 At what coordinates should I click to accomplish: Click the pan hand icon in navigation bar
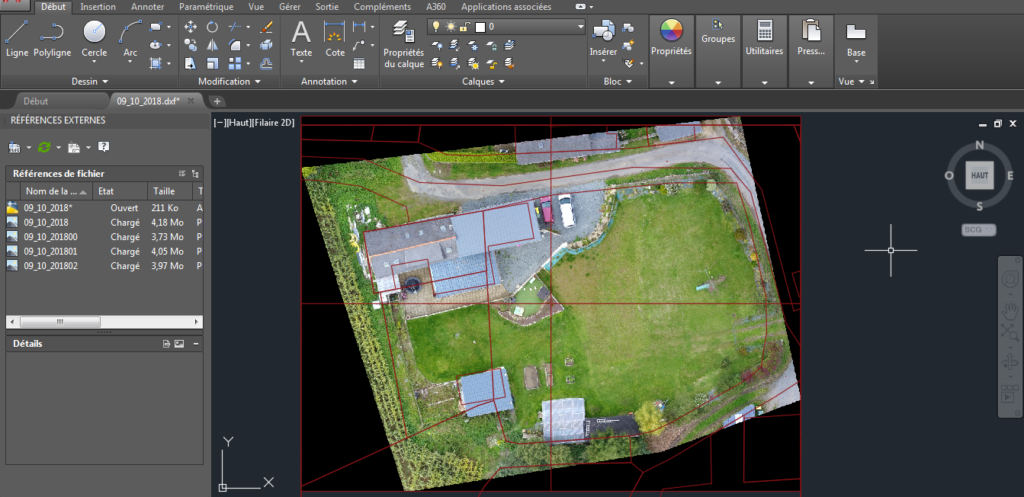point(1010,312)
